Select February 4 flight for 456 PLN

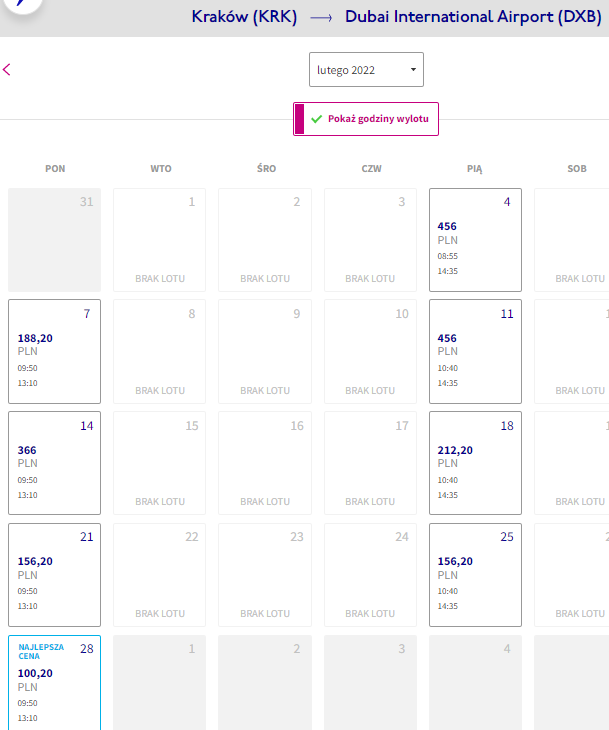(475, 240)
